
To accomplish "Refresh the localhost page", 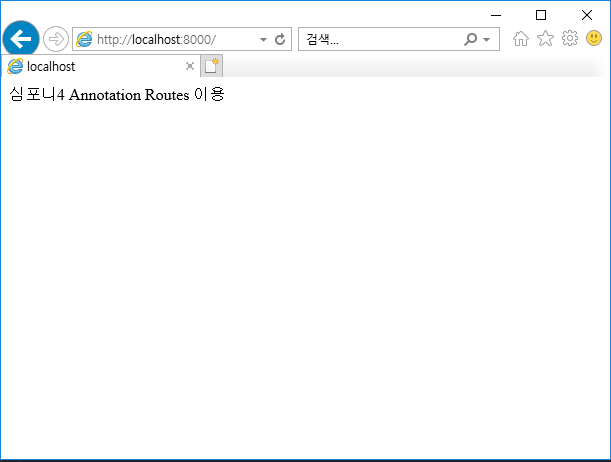I will (x=280, y=39).
